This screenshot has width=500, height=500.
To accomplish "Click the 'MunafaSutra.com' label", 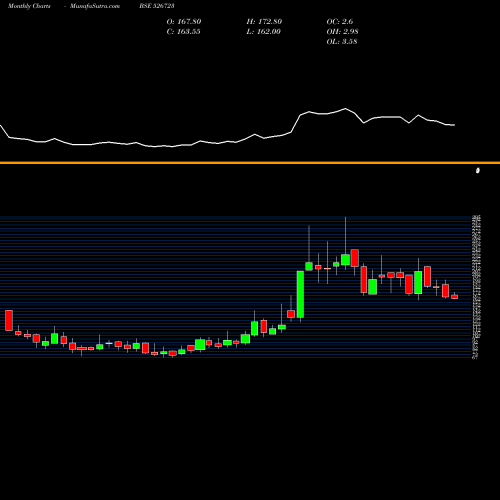I will (x=95, y=6).
